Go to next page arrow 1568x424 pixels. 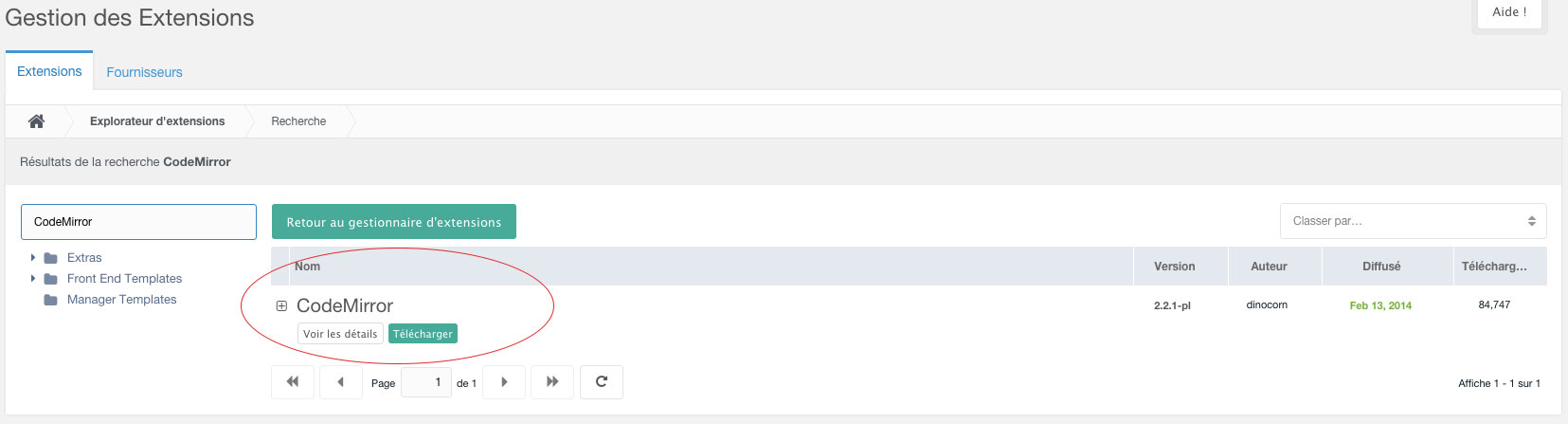(504, 381)
